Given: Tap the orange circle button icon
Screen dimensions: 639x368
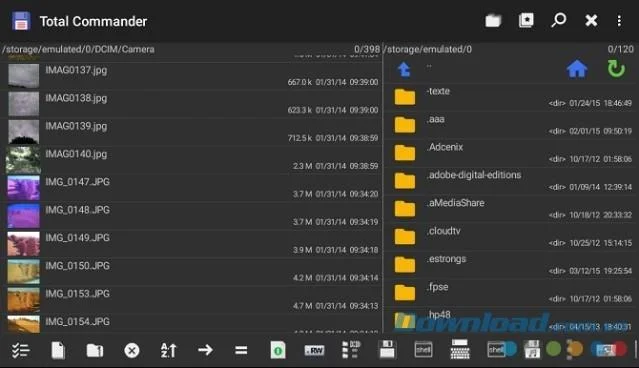Looking at the screenshot, I should [x=574, y=349].
